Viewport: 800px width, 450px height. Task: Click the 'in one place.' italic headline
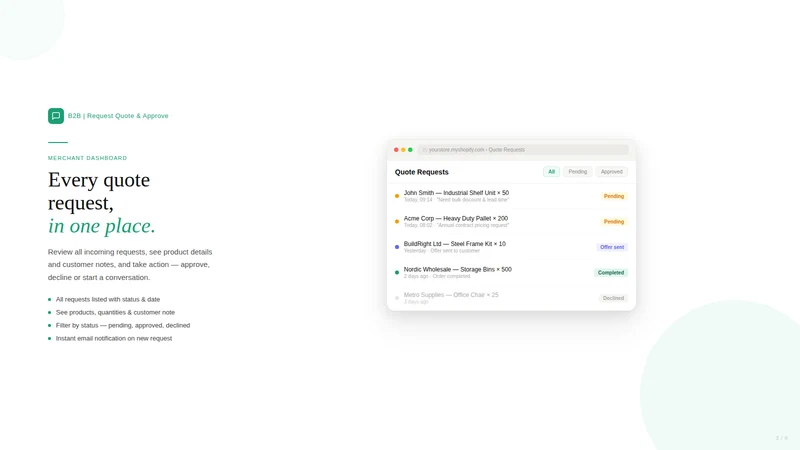(x=102, y=226)
